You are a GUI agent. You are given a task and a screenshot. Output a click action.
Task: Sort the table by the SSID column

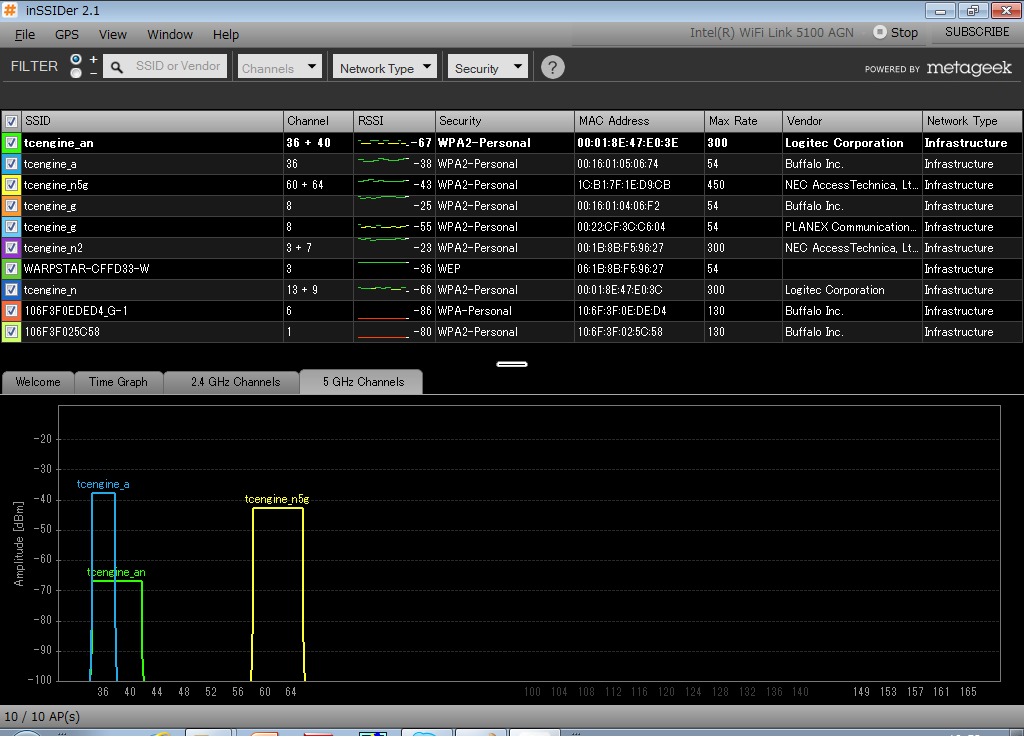click(x=153, y=121)
